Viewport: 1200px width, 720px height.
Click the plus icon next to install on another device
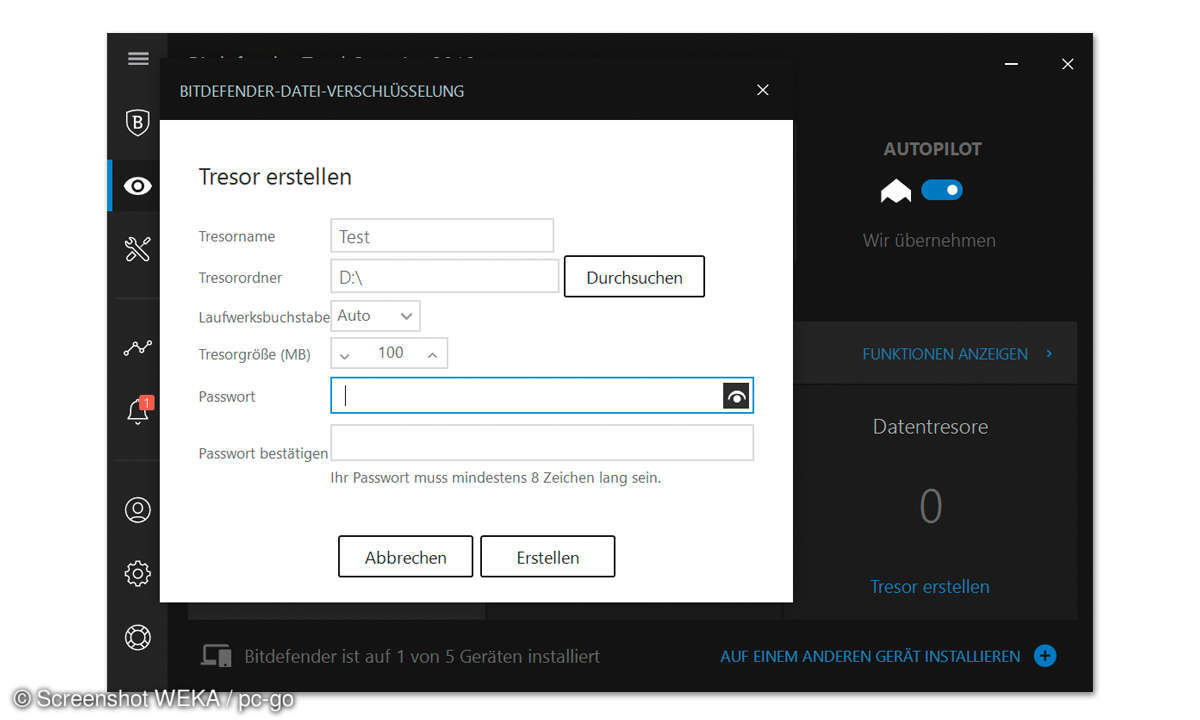(x=1045, y=656)
